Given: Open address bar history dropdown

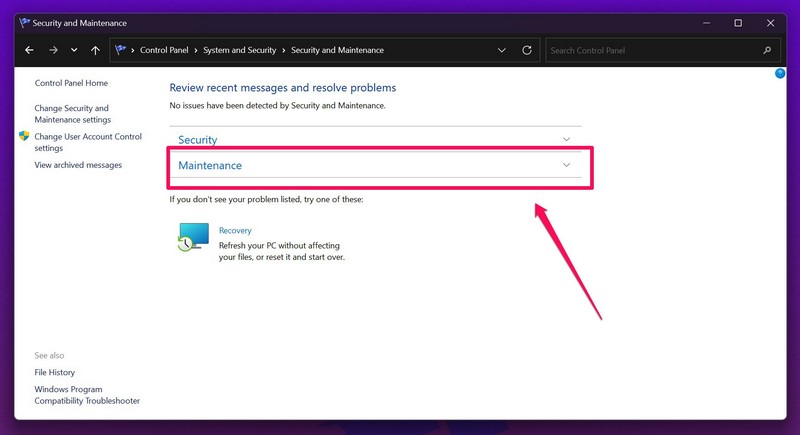Looking at the screenshot, I should (502, 50).
